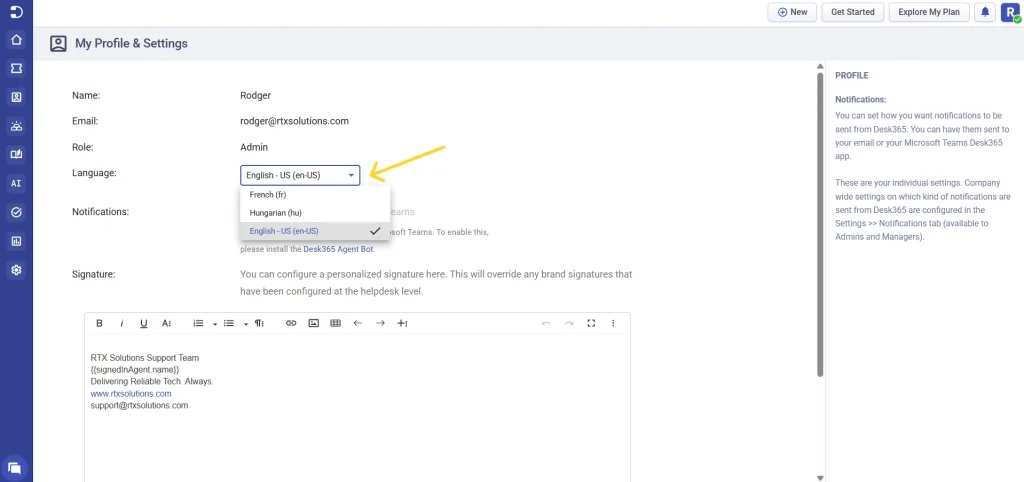Open www.rtxsolutions.com link in signature

(x=131, y=394)
